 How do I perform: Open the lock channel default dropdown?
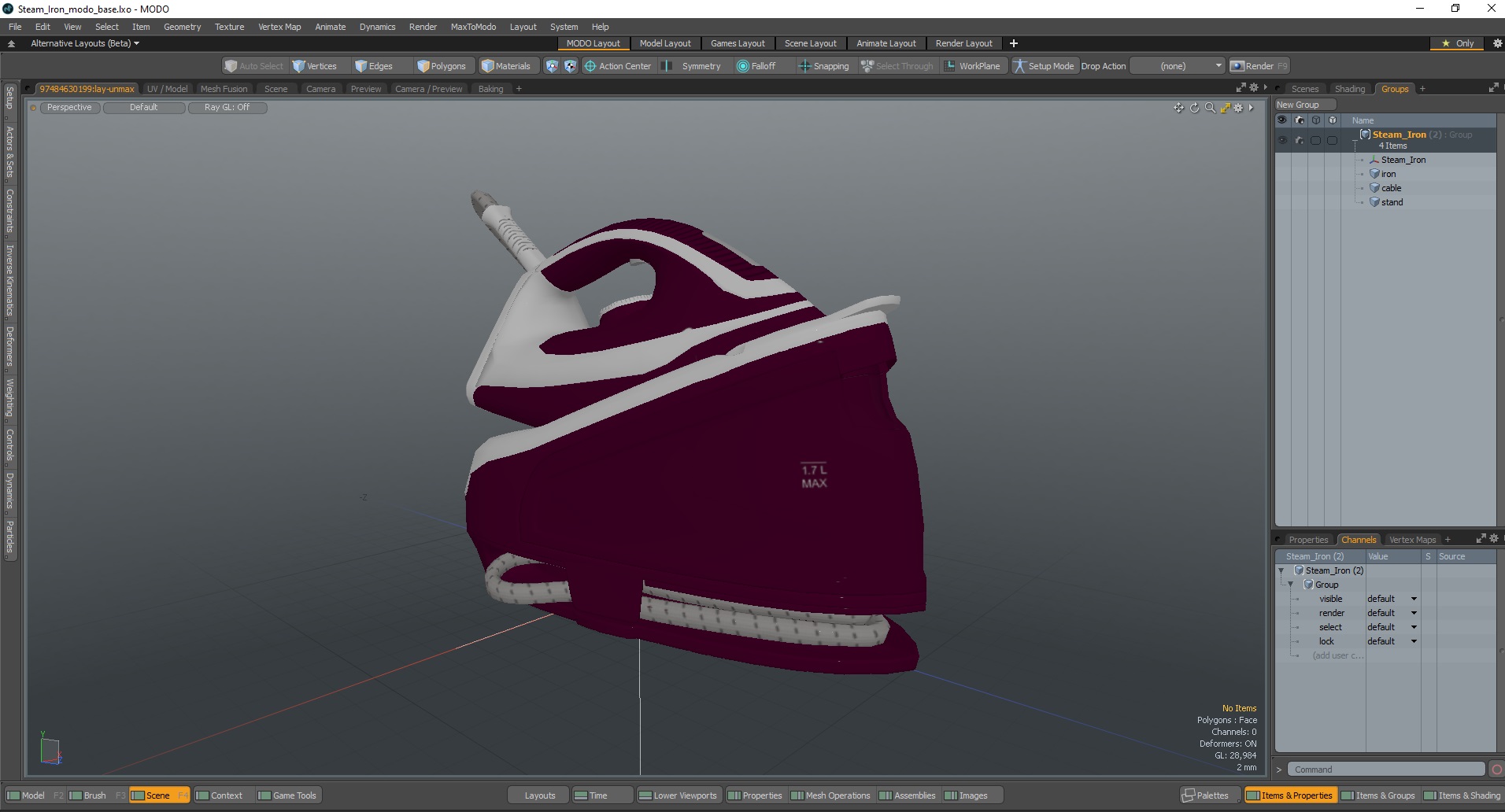coord(1392,641)
